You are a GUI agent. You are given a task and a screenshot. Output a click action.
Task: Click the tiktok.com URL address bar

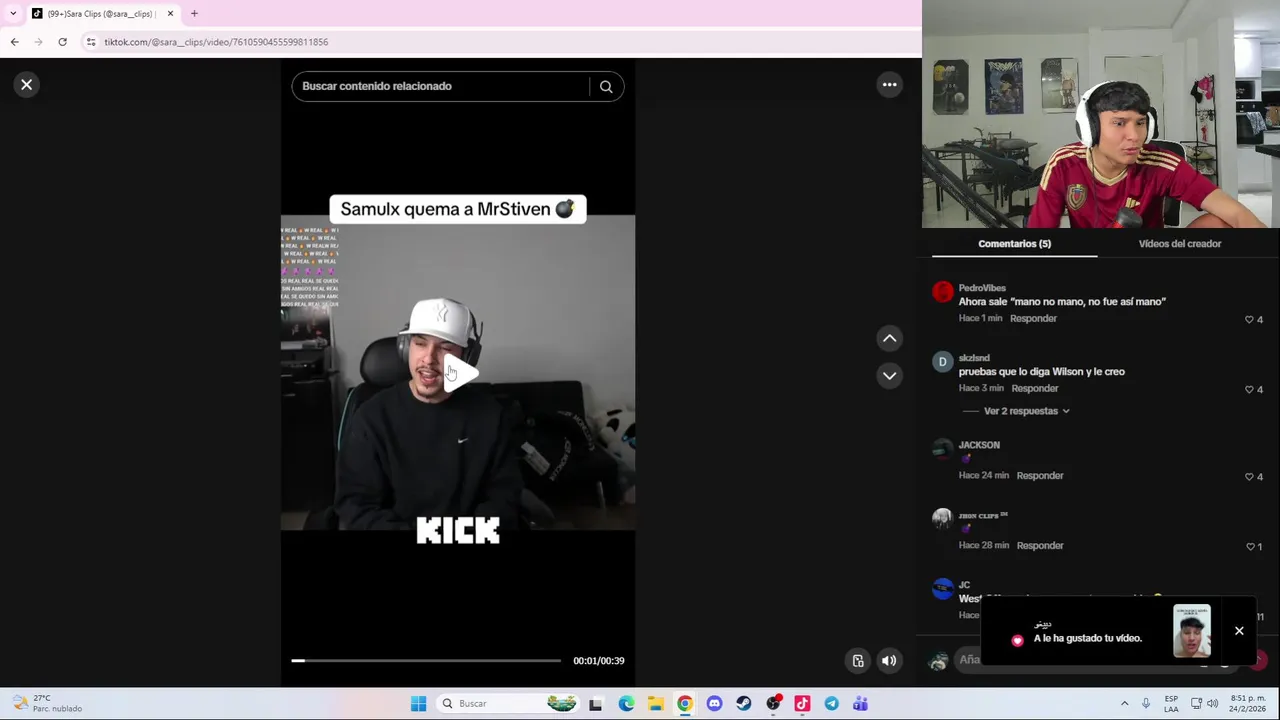500,42
